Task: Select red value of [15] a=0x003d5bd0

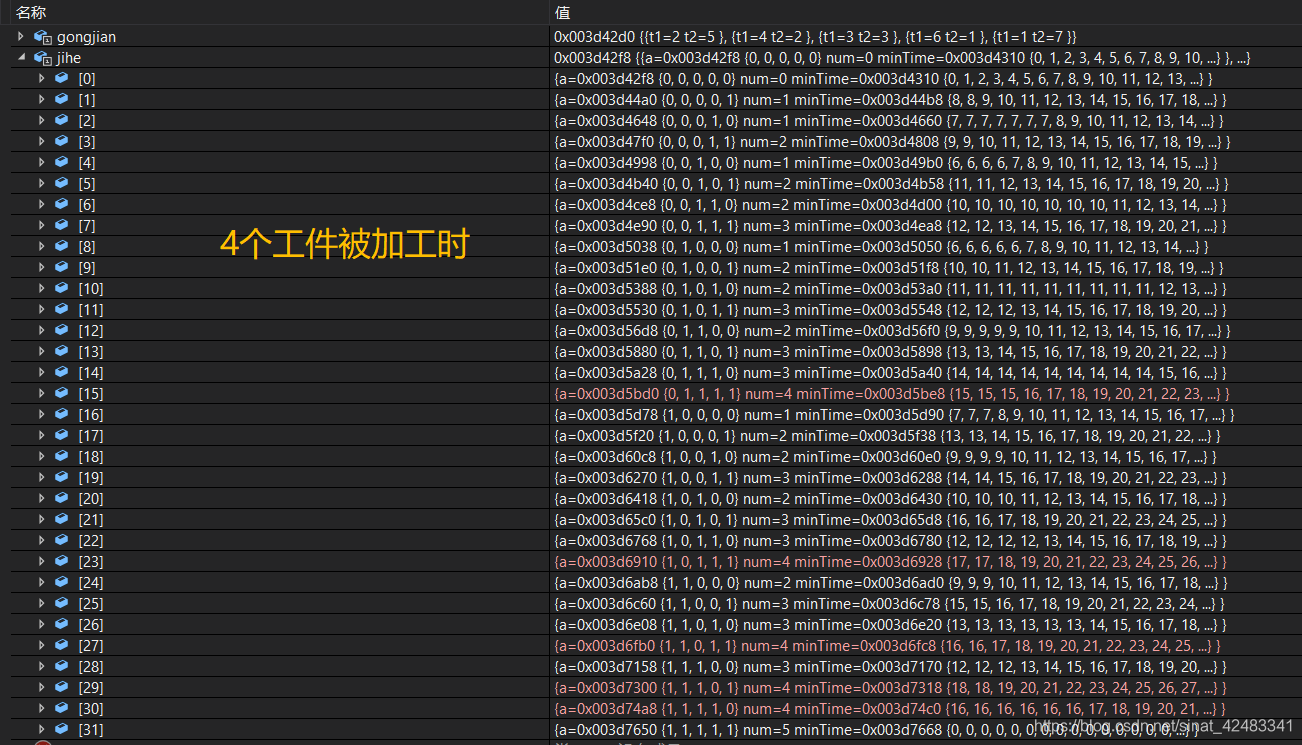Action: (x=892, y=393)
